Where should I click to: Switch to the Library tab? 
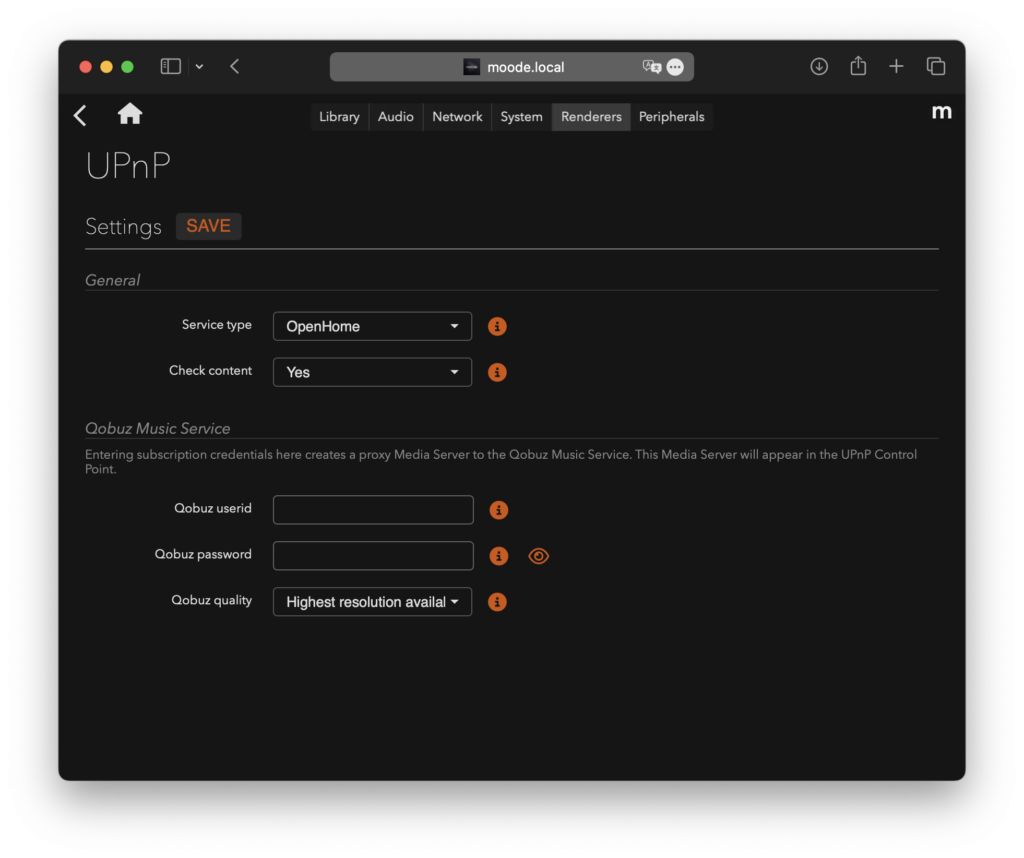[339, 117]
